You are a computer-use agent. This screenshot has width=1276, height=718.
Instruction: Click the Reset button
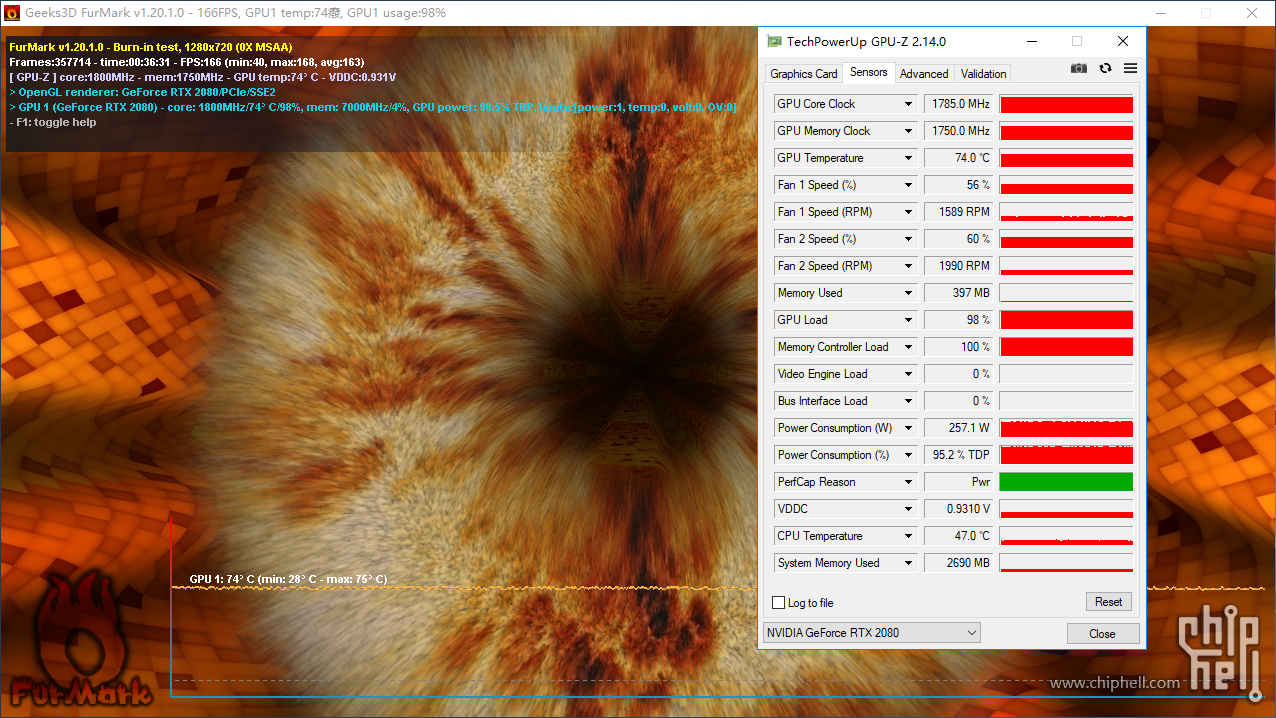coord(1108,602)
